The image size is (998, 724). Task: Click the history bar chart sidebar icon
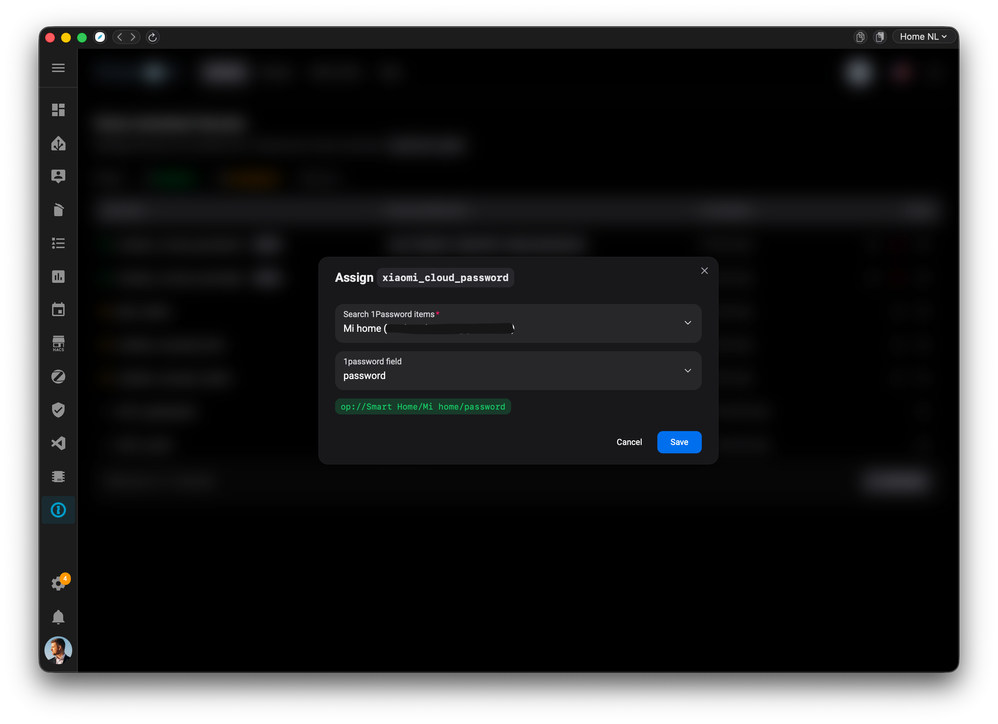point(58,276)
